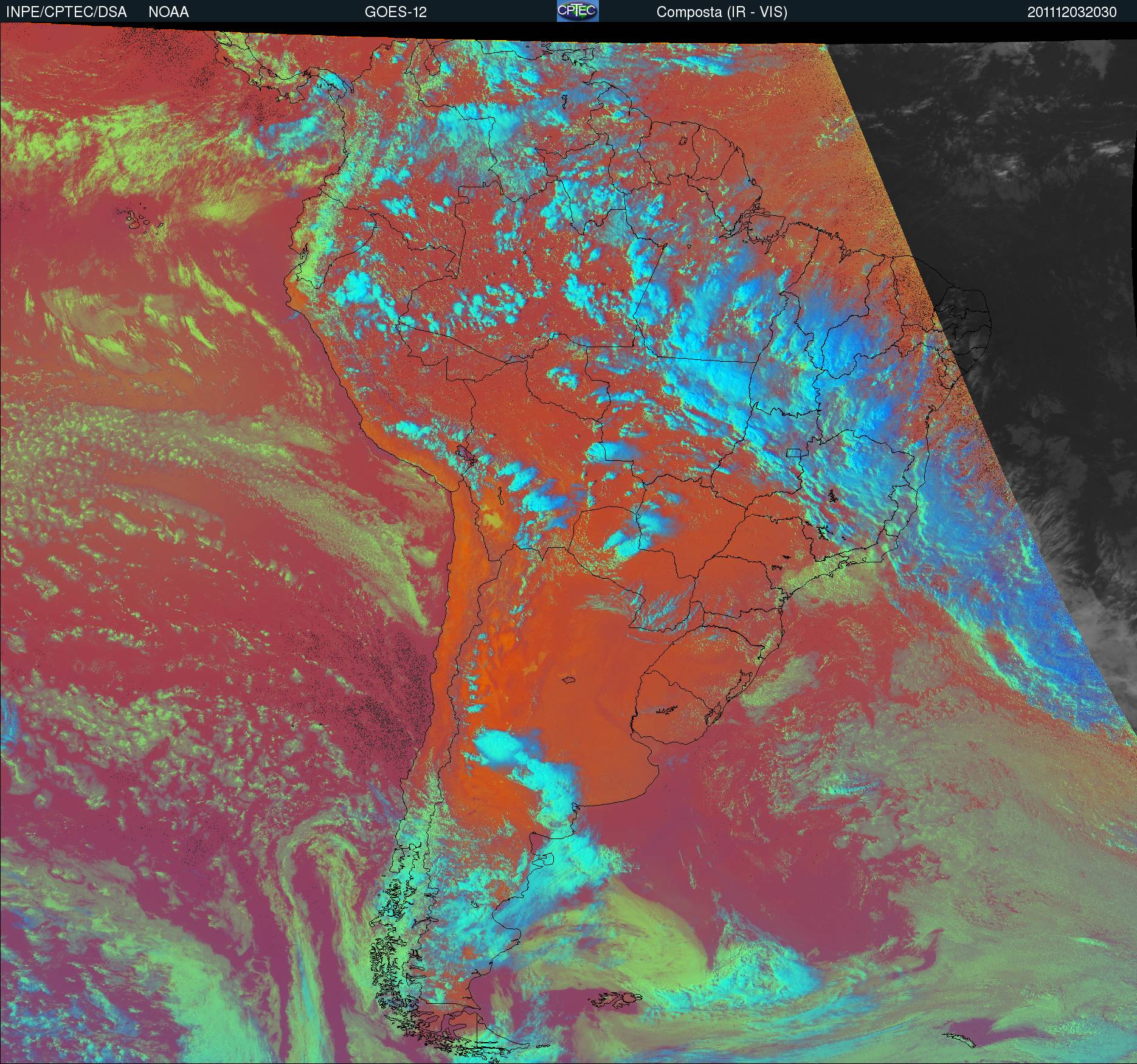Click the 201112032030 timestamp

1073,12
